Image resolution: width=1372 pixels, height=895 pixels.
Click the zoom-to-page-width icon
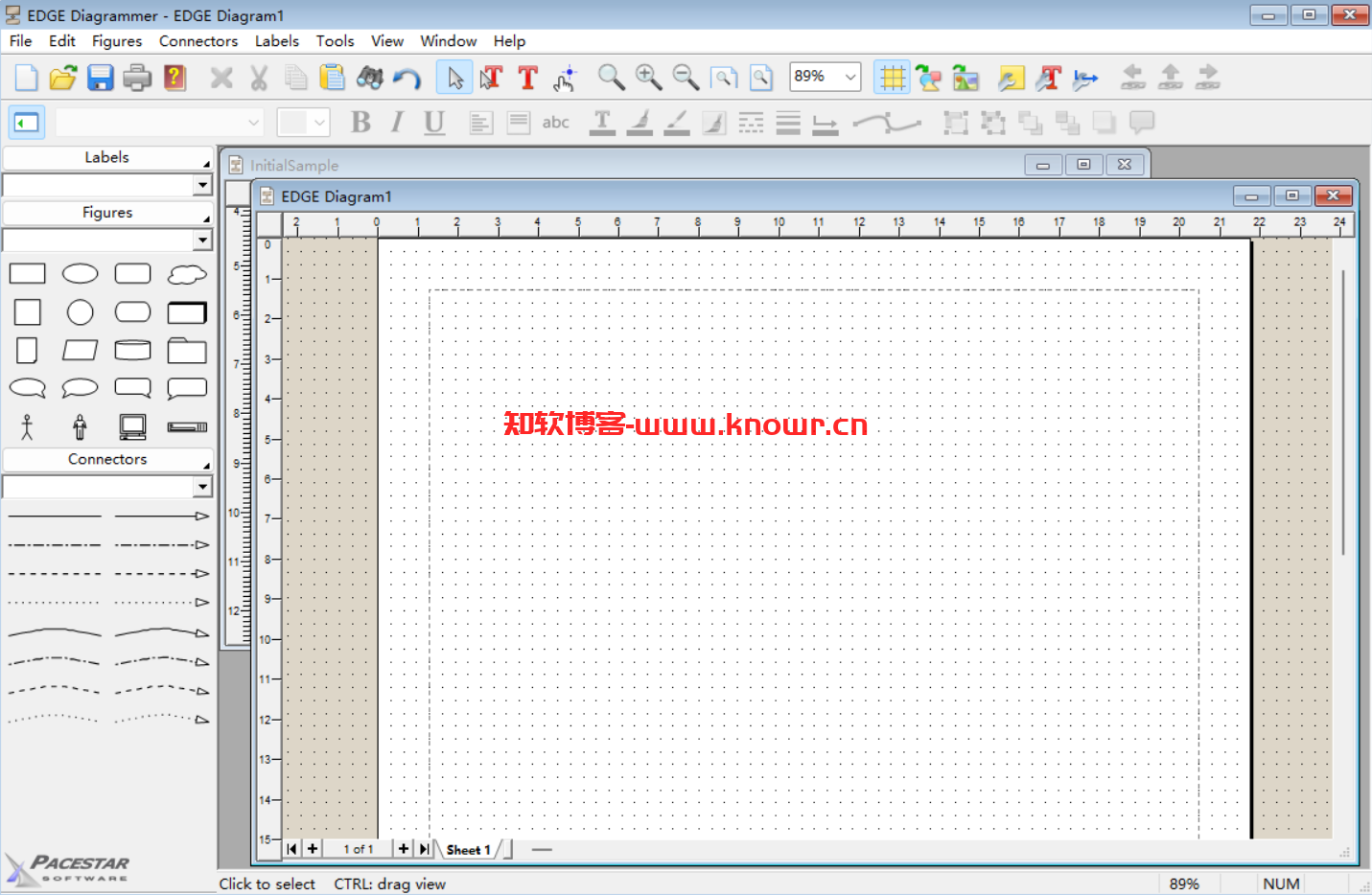(724, 78)
